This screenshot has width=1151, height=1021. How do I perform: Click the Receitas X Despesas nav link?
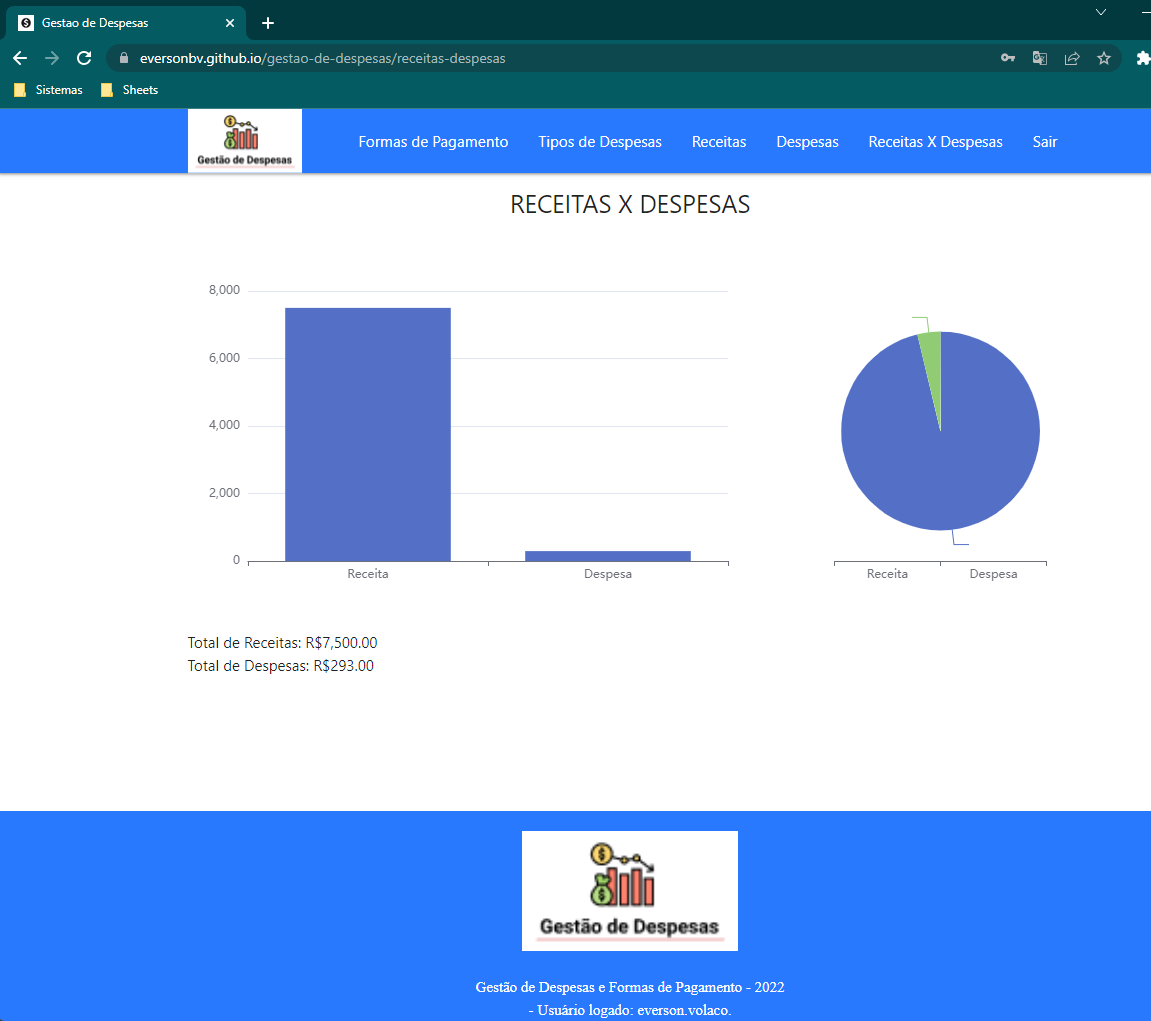[935, 141]
